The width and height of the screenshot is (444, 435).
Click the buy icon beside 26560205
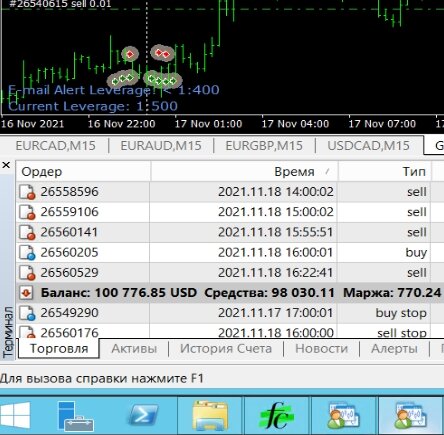(x=27, y=253)
